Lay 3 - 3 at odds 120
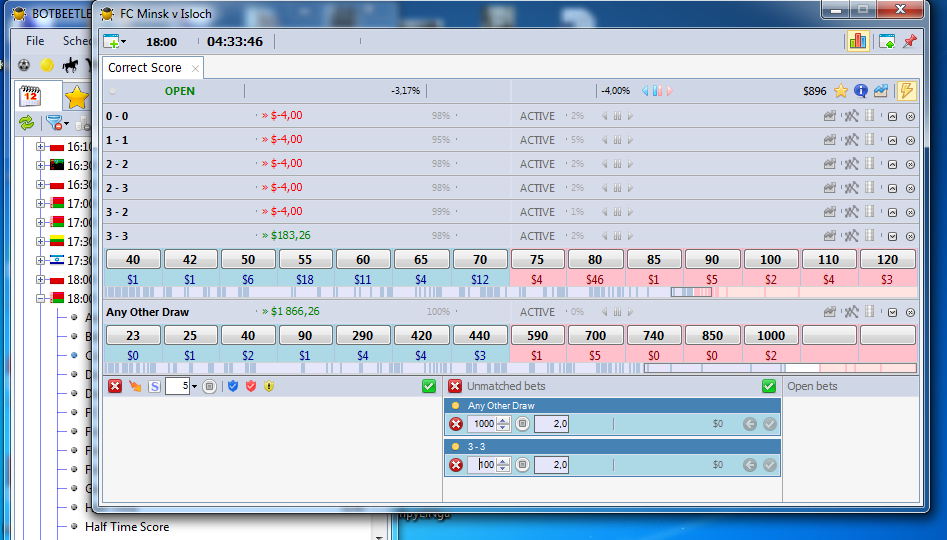This screenshot has height=540, width=947. point(887,259)
